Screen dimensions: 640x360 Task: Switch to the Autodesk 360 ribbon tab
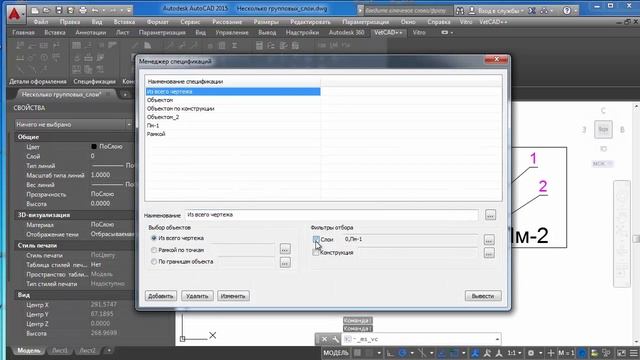point(346,32)
